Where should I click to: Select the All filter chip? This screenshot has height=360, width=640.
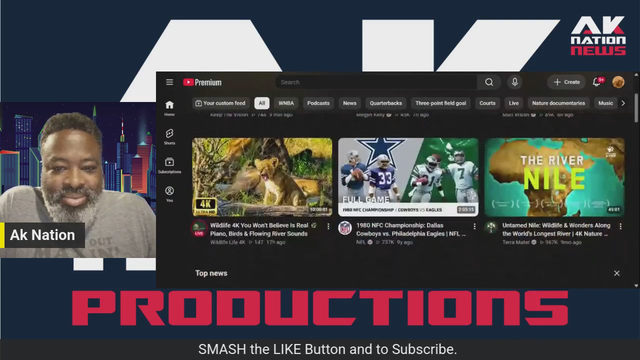(x=262, y=103)
